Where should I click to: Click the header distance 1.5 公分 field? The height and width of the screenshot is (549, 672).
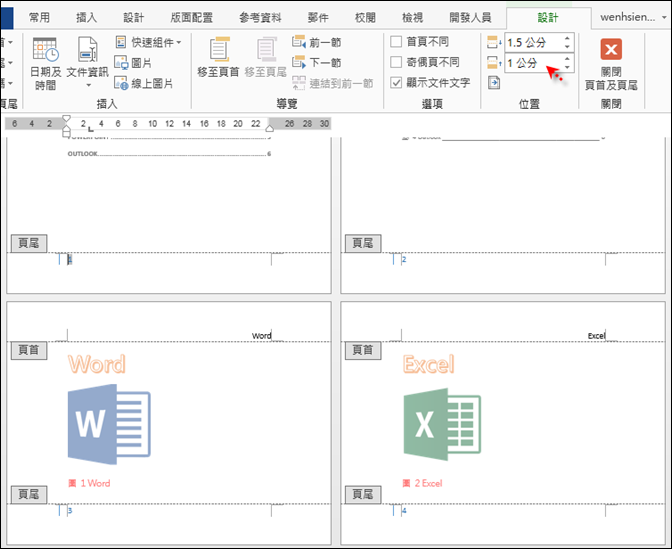click(534, 42)
